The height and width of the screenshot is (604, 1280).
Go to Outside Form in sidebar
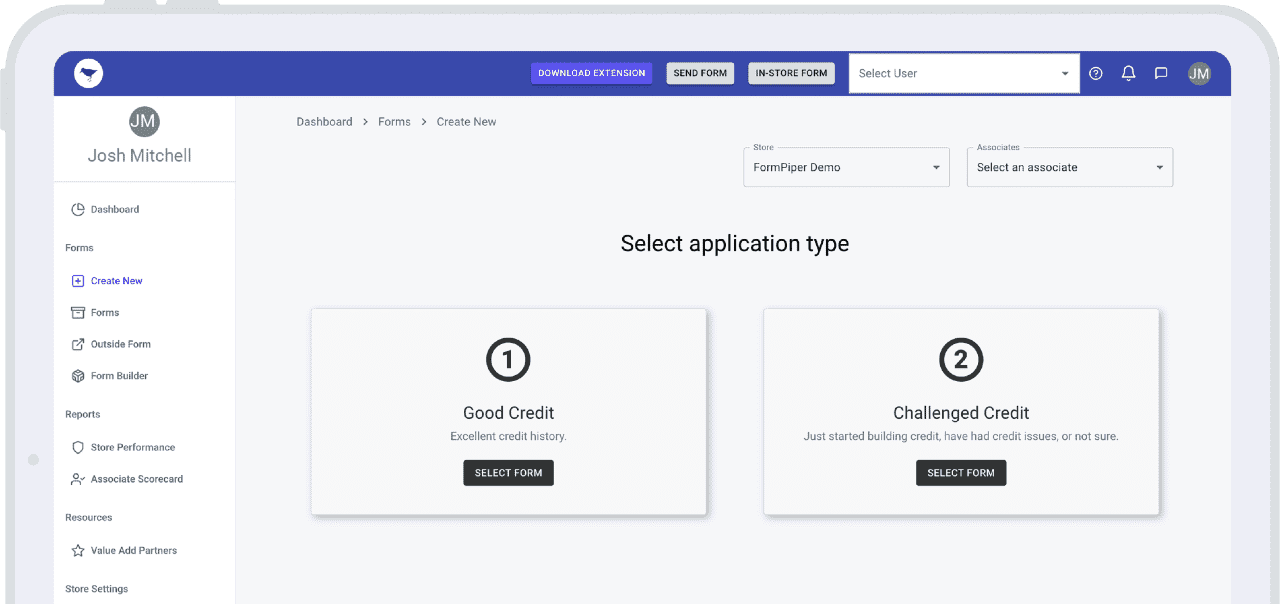(120, 344)
